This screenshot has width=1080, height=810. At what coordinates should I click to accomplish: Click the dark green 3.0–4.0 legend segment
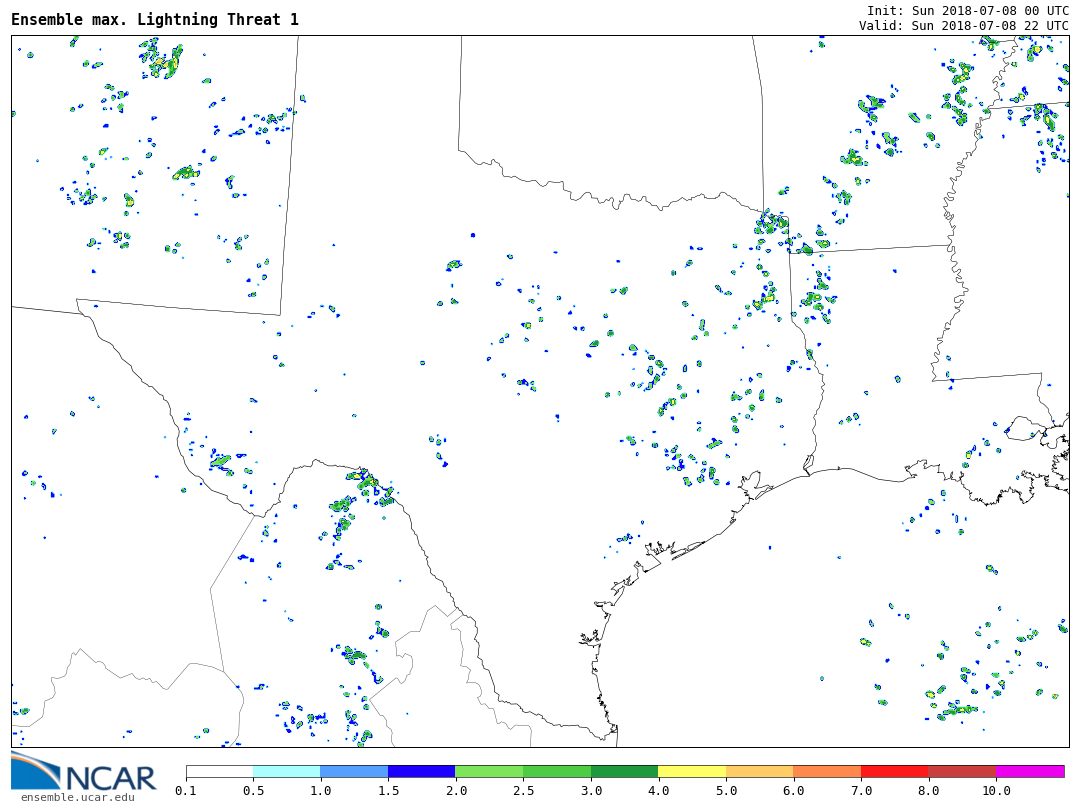click(x=625, y=771)
